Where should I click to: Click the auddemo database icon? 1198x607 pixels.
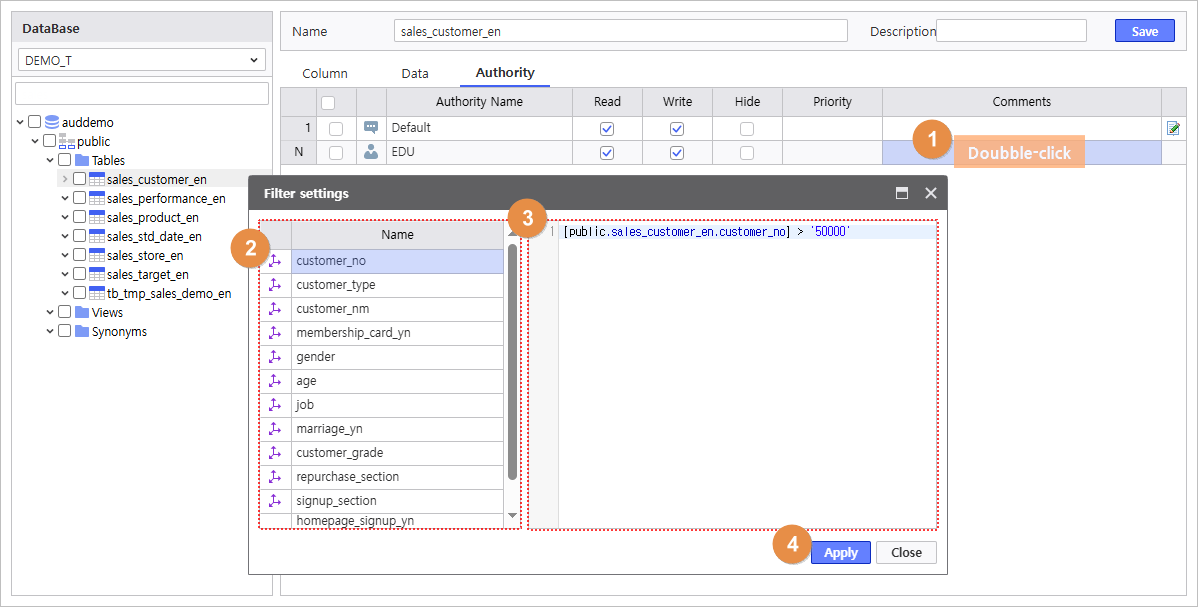coord(52,122)
